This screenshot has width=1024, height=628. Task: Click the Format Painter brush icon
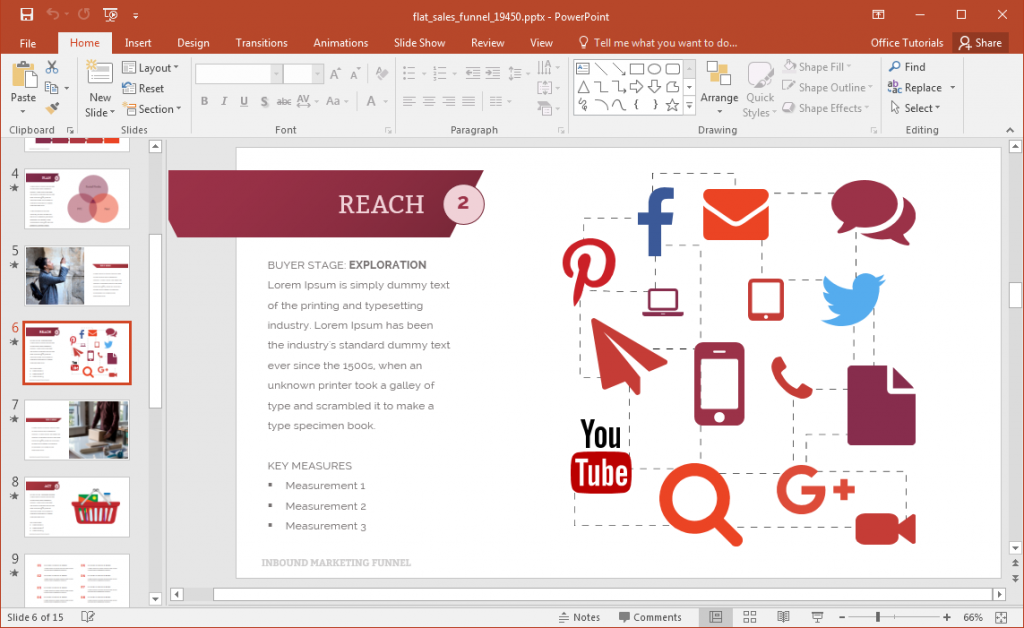(x=52, y=106)
